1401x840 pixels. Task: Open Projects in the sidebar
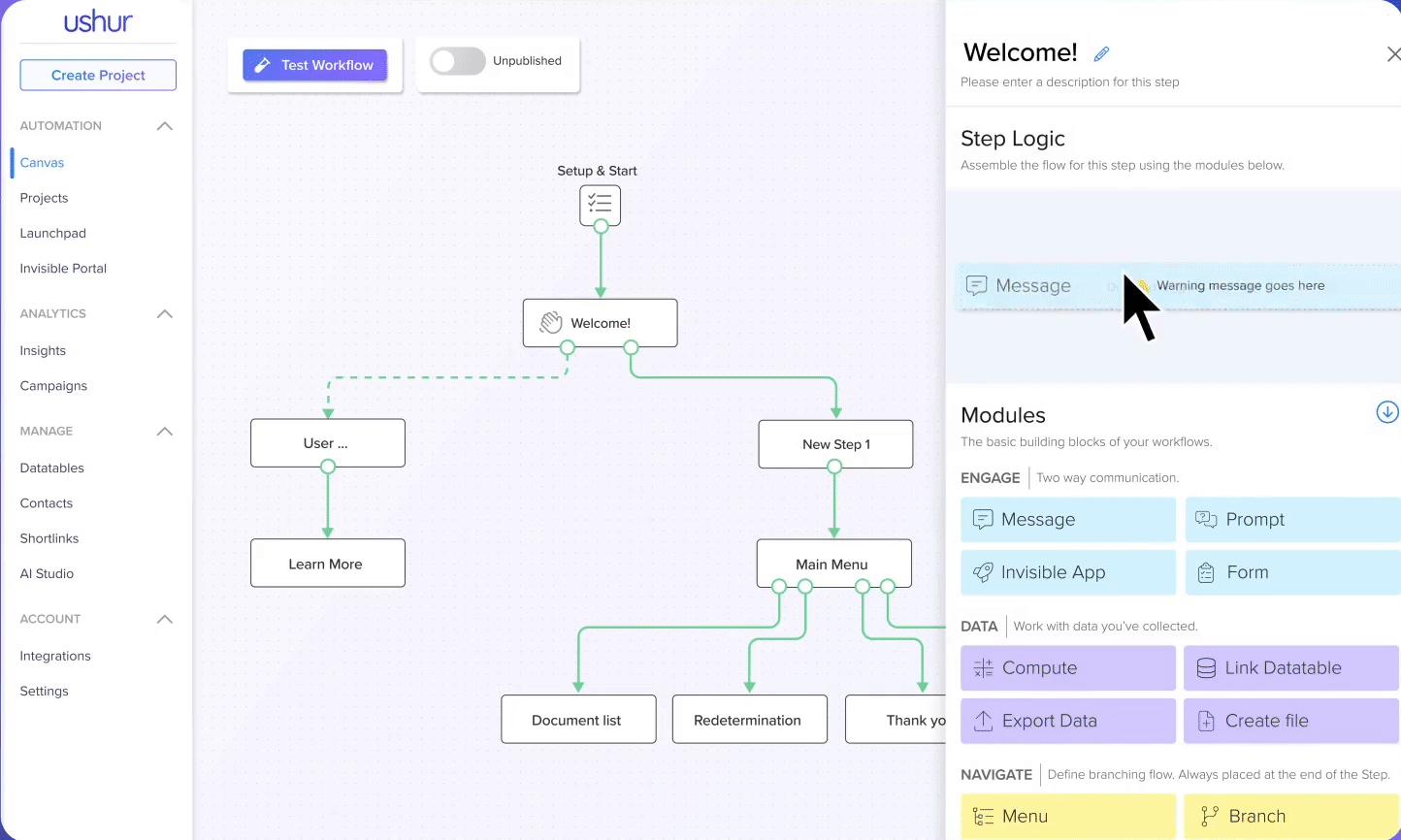[x=45, y=198]
